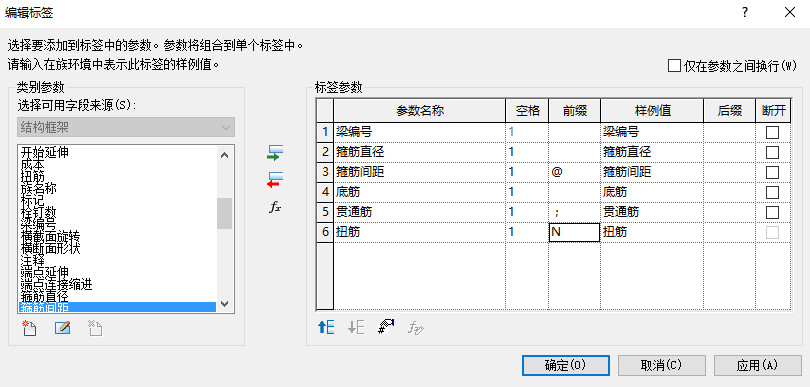Click the green add parameter to label arrow
The width and height of the screenshot is (810, 387).
pos(275,152)
